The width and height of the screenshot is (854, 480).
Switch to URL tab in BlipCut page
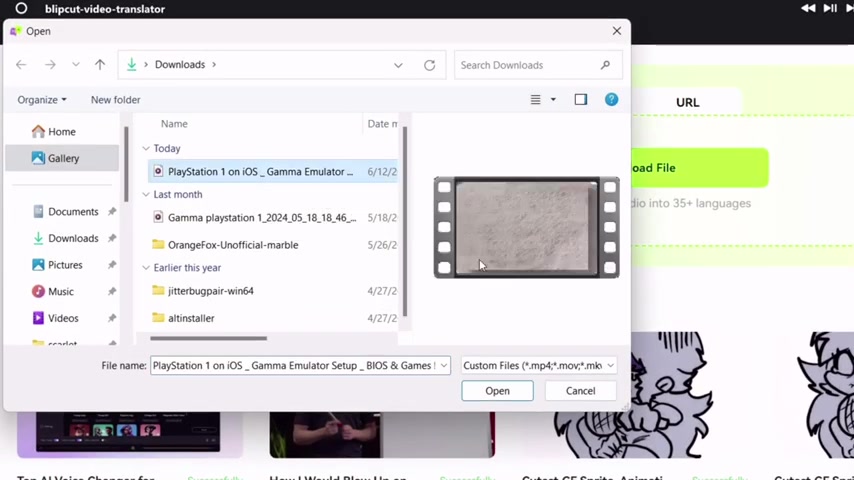[687, 102]
